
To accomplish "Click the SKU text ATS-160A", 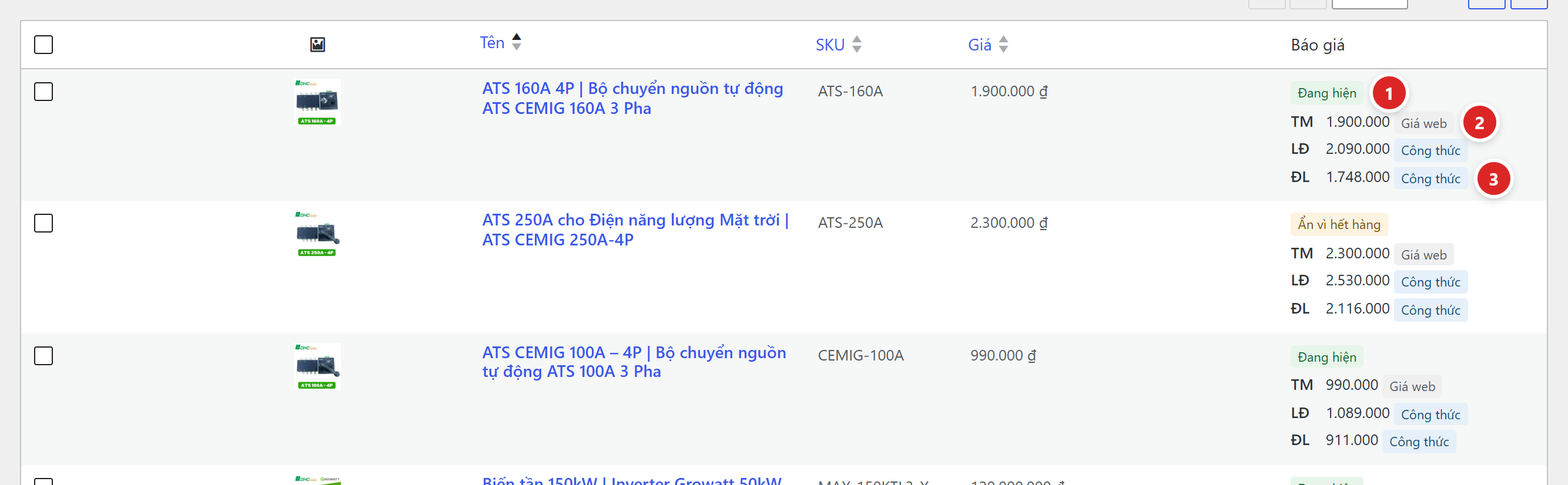I will click(x=850, y=91).
